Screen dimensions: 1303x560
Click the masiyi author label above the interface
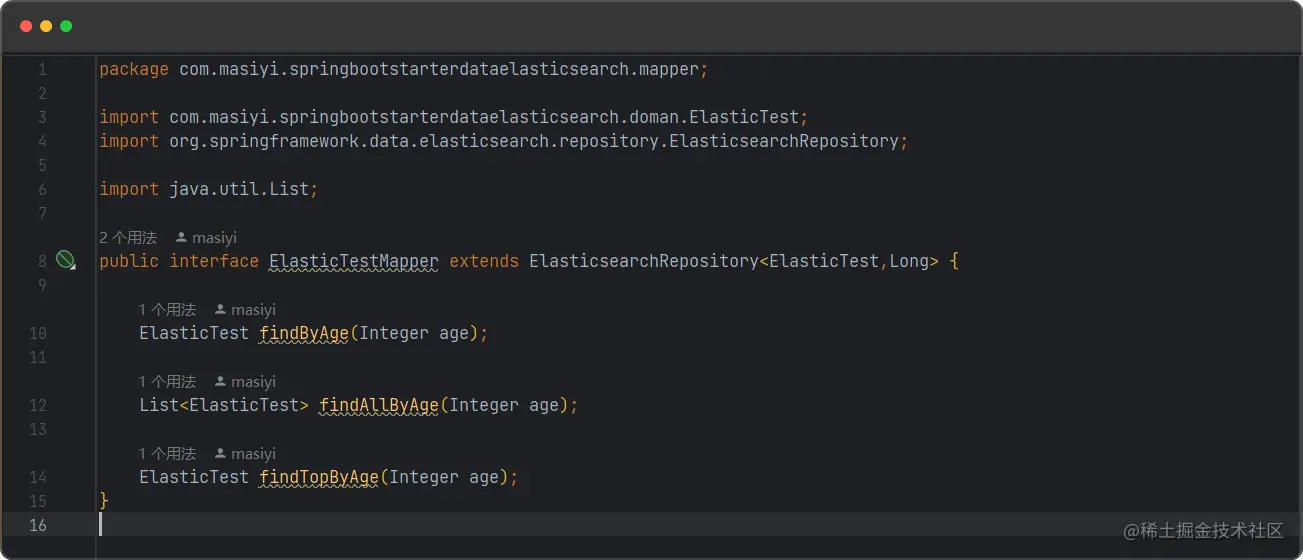click(214, 238)
